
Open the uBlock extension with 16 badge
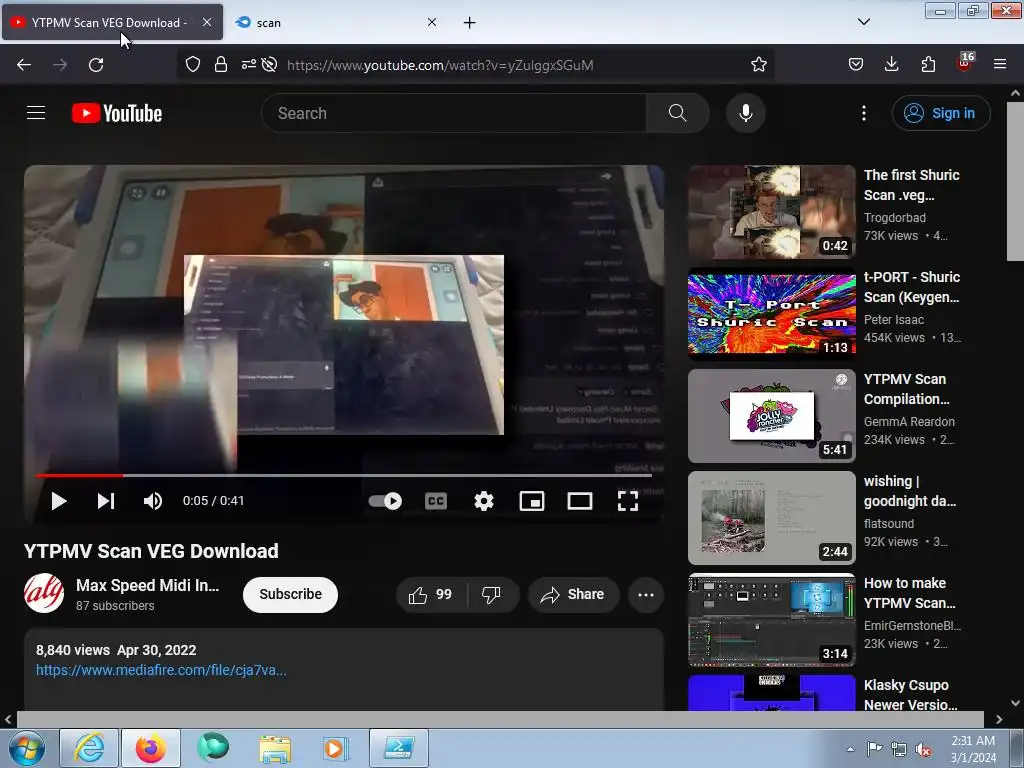(x=965, y=62)
